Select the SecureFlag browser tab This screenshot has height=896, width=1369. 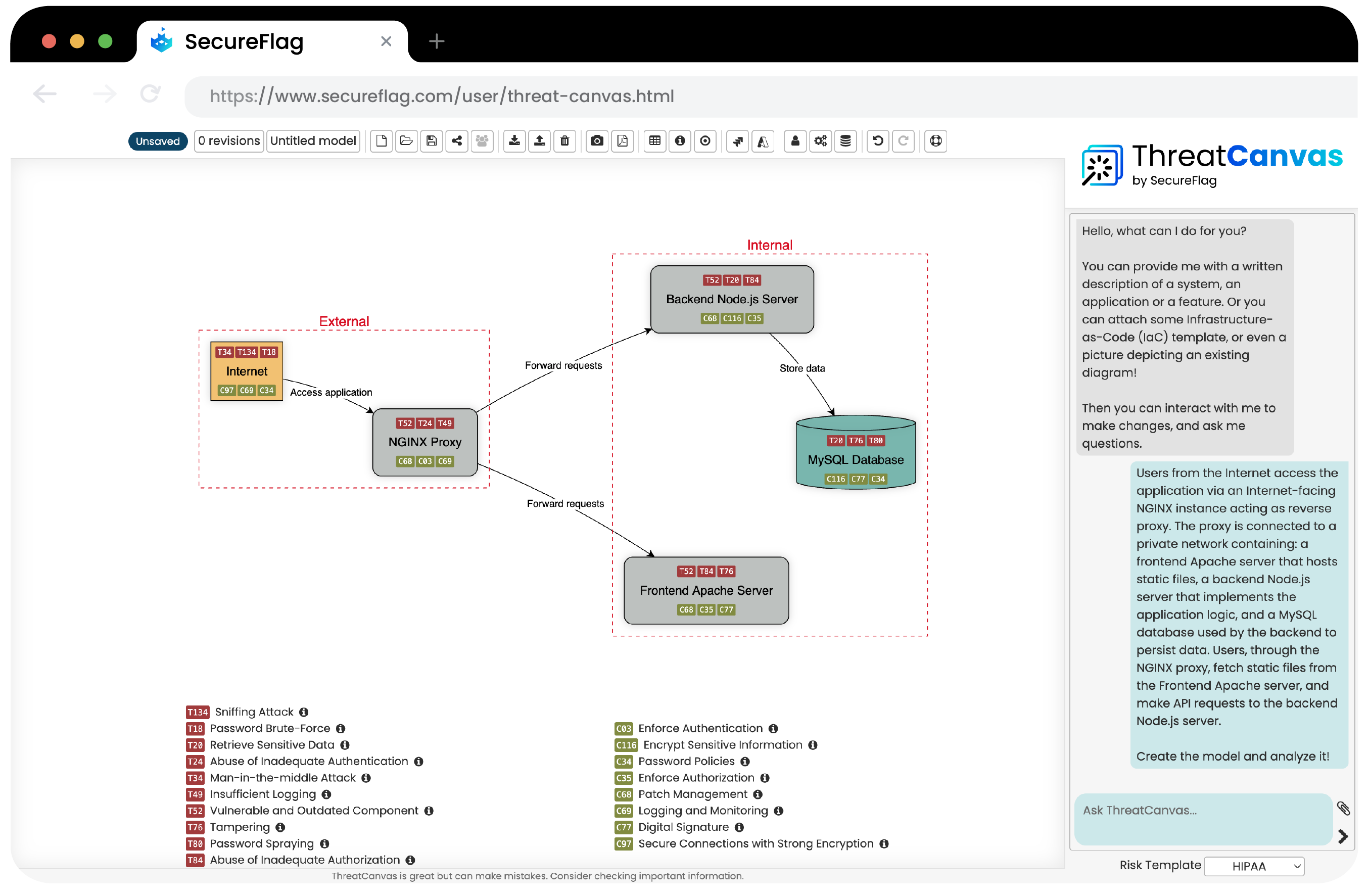click(271, 41)
